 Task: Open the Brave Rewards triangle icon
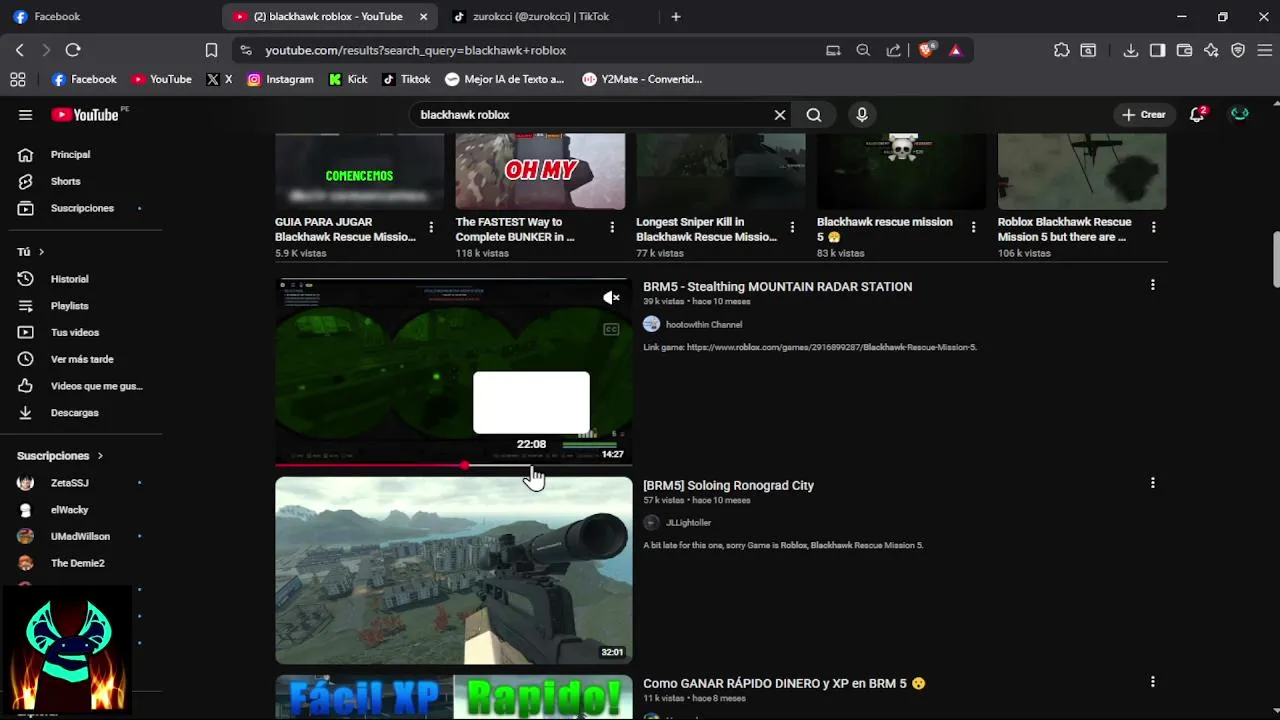click(x=956, y=50)
